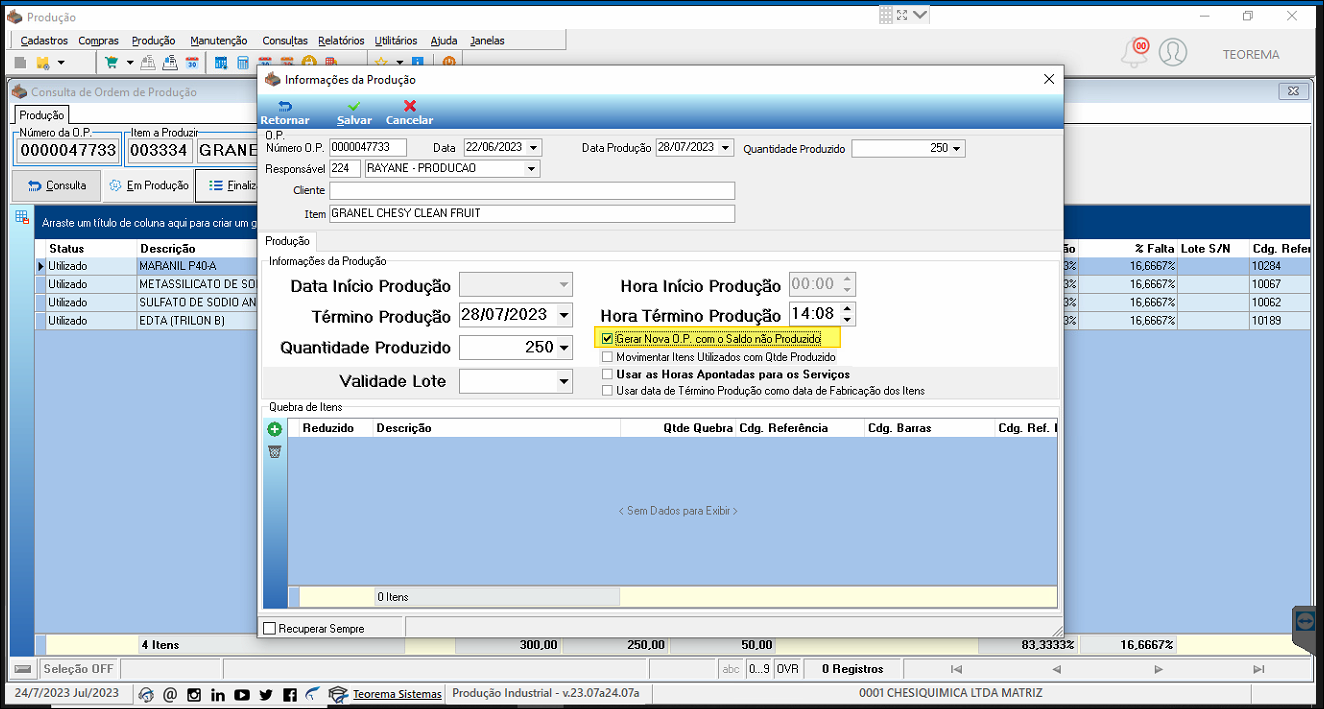This screenshot has width=1324, height=709.
Task: Click the gray document icon in main toolbar
Action: pyautogui.click(x=20, y=62)
